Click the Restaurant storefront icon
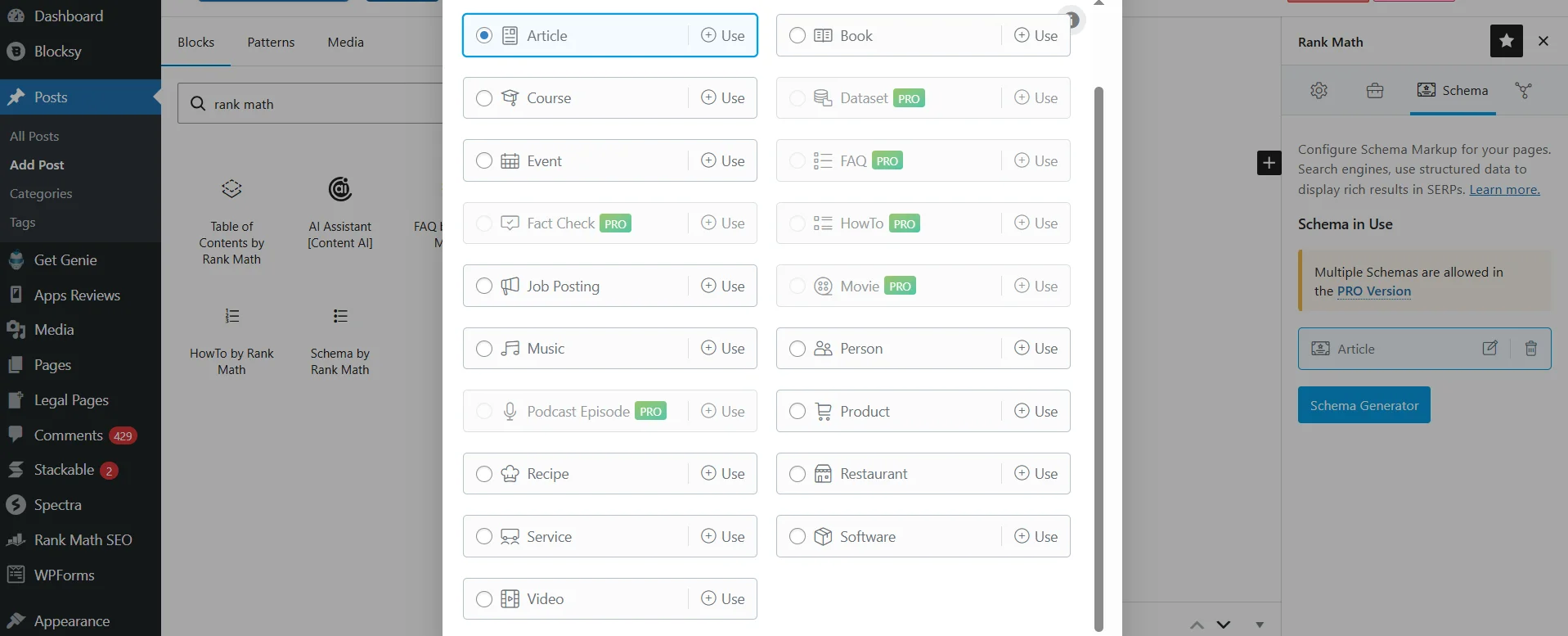Screen dimensions: 1568x636 click(x=823, y=474)
